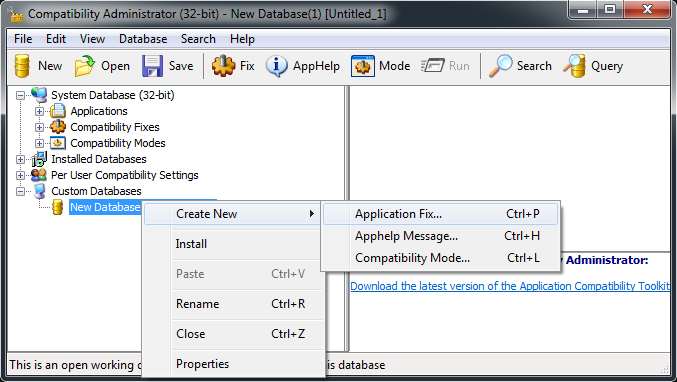Click the New database toolbar icon
677x382 pixels.
(x=22, y=66)
